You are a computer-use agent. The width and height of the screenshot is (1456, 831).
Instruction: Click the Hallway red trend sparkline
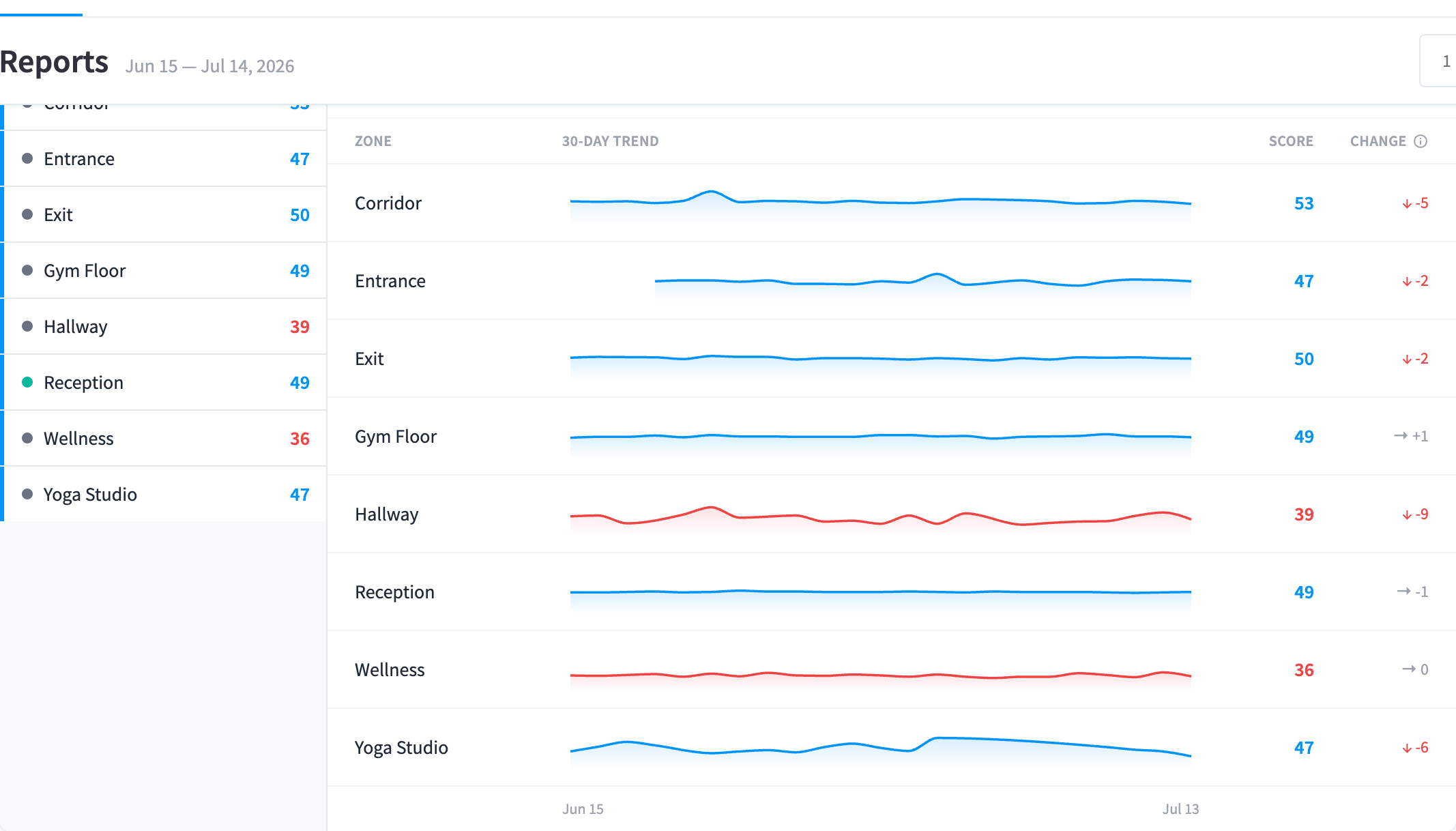pos(880,519)
